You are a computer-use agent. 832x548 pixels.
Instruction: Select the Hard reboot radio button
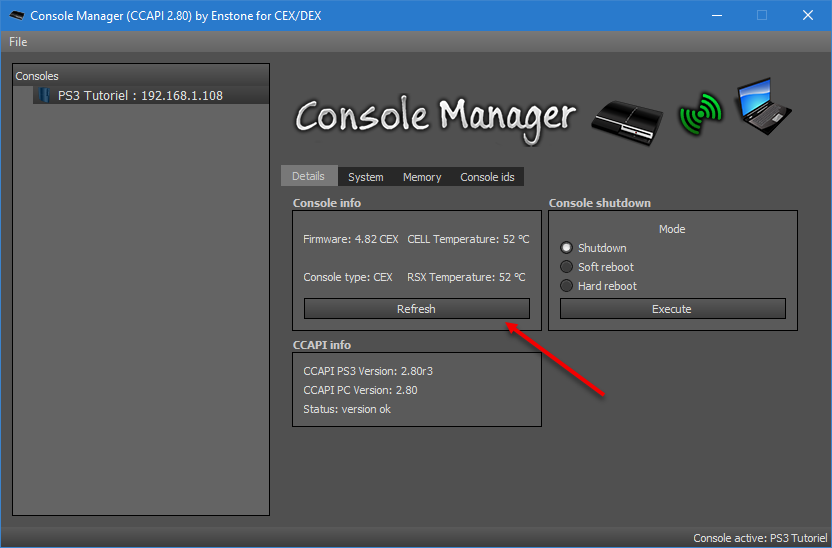click(566, 285)
